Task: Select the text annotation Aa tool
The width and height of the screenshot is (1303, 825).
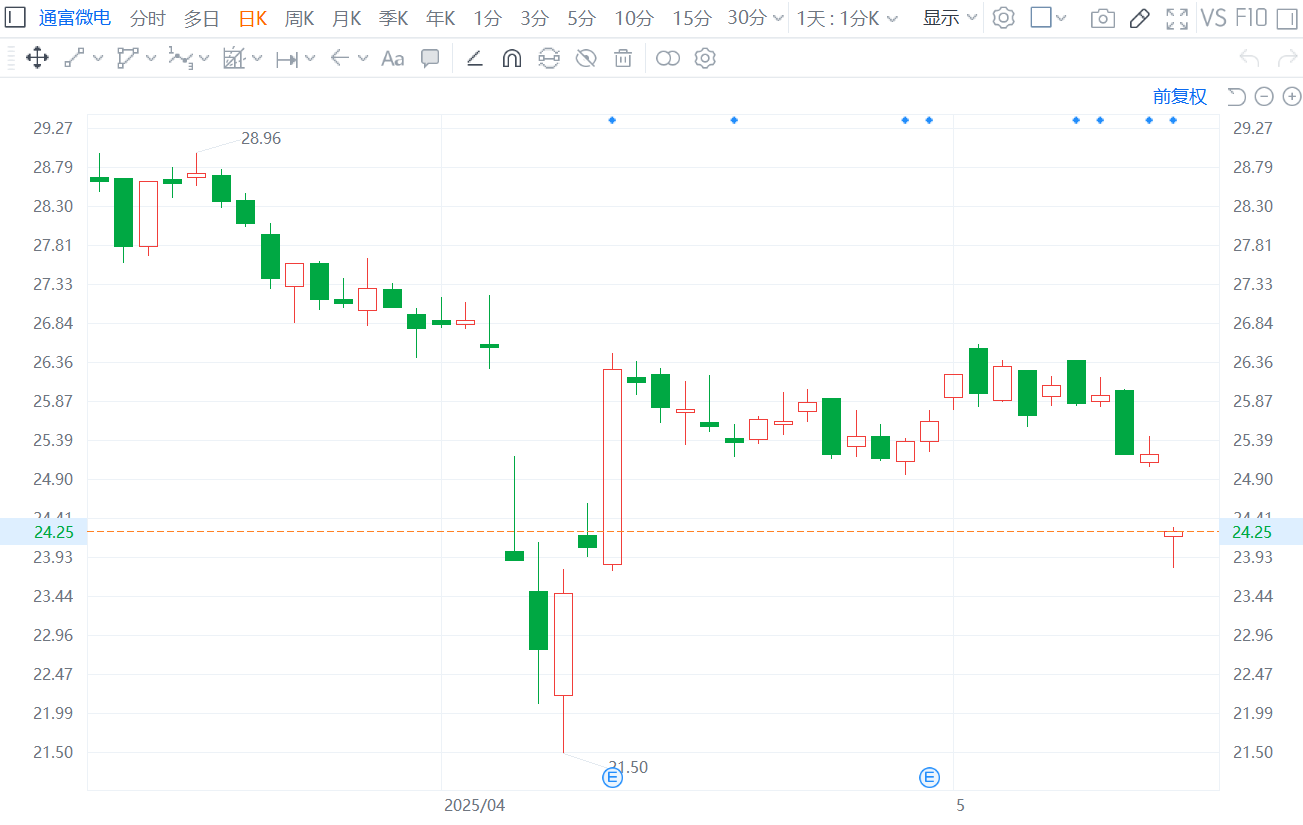Action: (393, 58)
